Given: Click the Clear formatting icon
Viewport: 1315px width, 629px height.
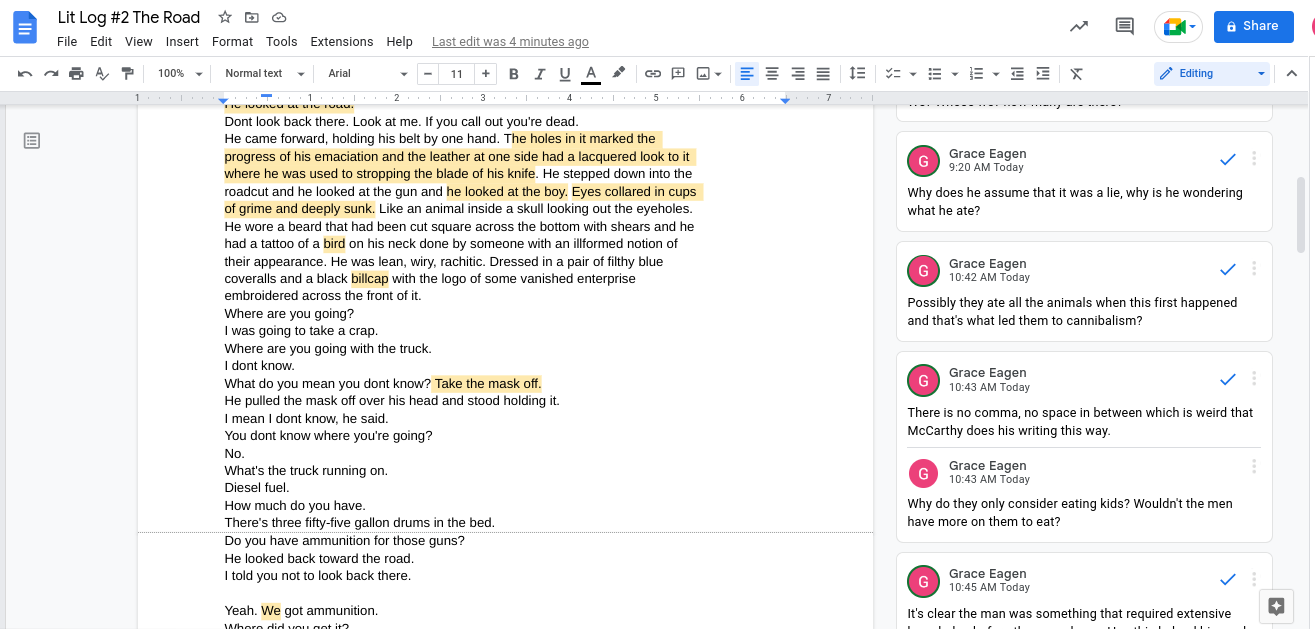Looking at the screenshot, I should tap(1076, 74).
